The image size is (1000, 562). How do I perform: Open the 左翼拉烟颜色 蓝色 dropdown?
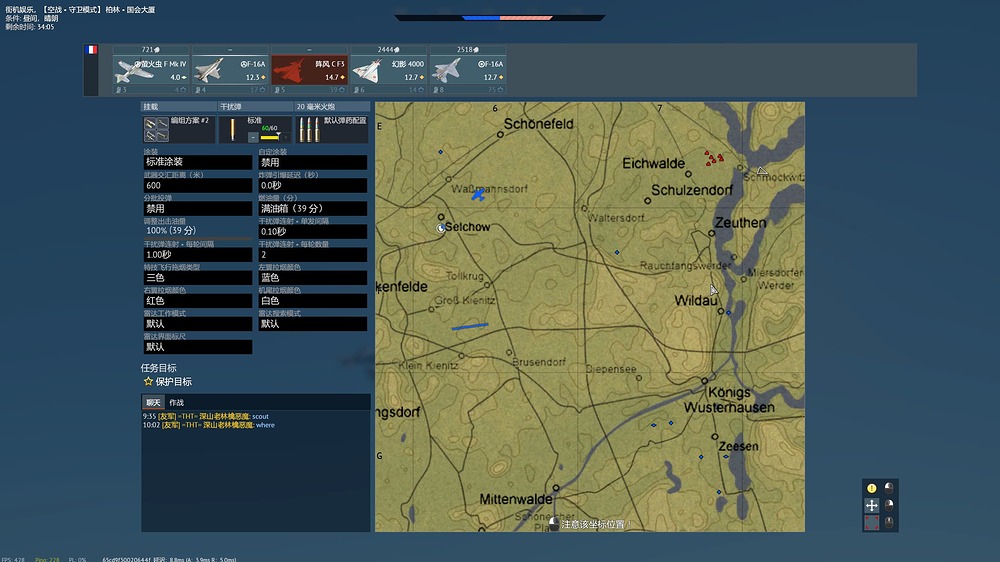coord(312,278)
